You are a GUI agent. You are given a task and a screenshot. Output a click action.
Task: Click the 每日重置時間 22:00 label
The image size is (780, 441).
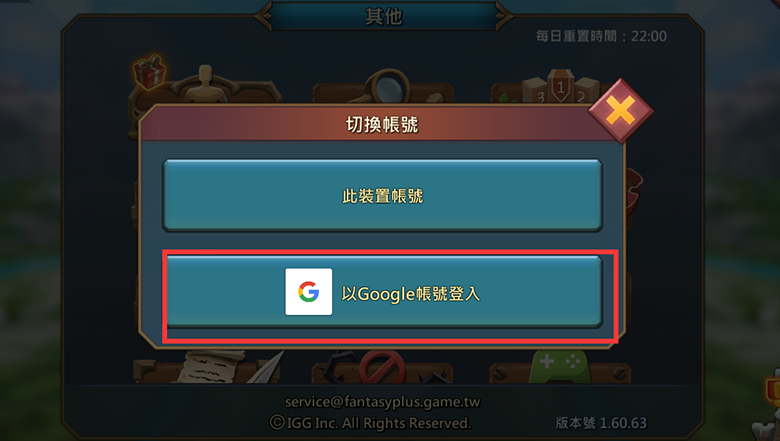pos(601,36)
